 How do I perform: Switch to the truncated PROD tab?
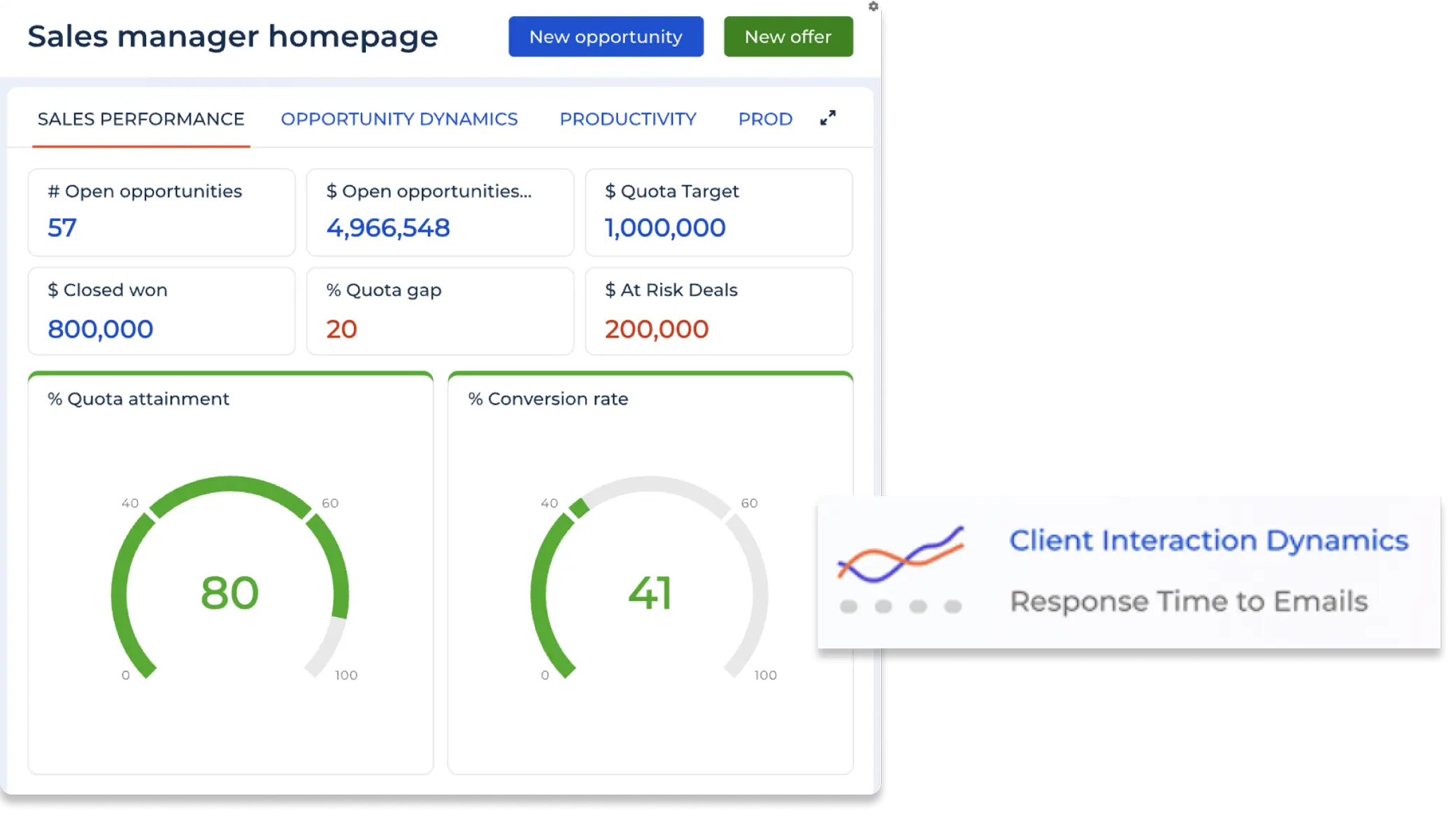[765, 119]
